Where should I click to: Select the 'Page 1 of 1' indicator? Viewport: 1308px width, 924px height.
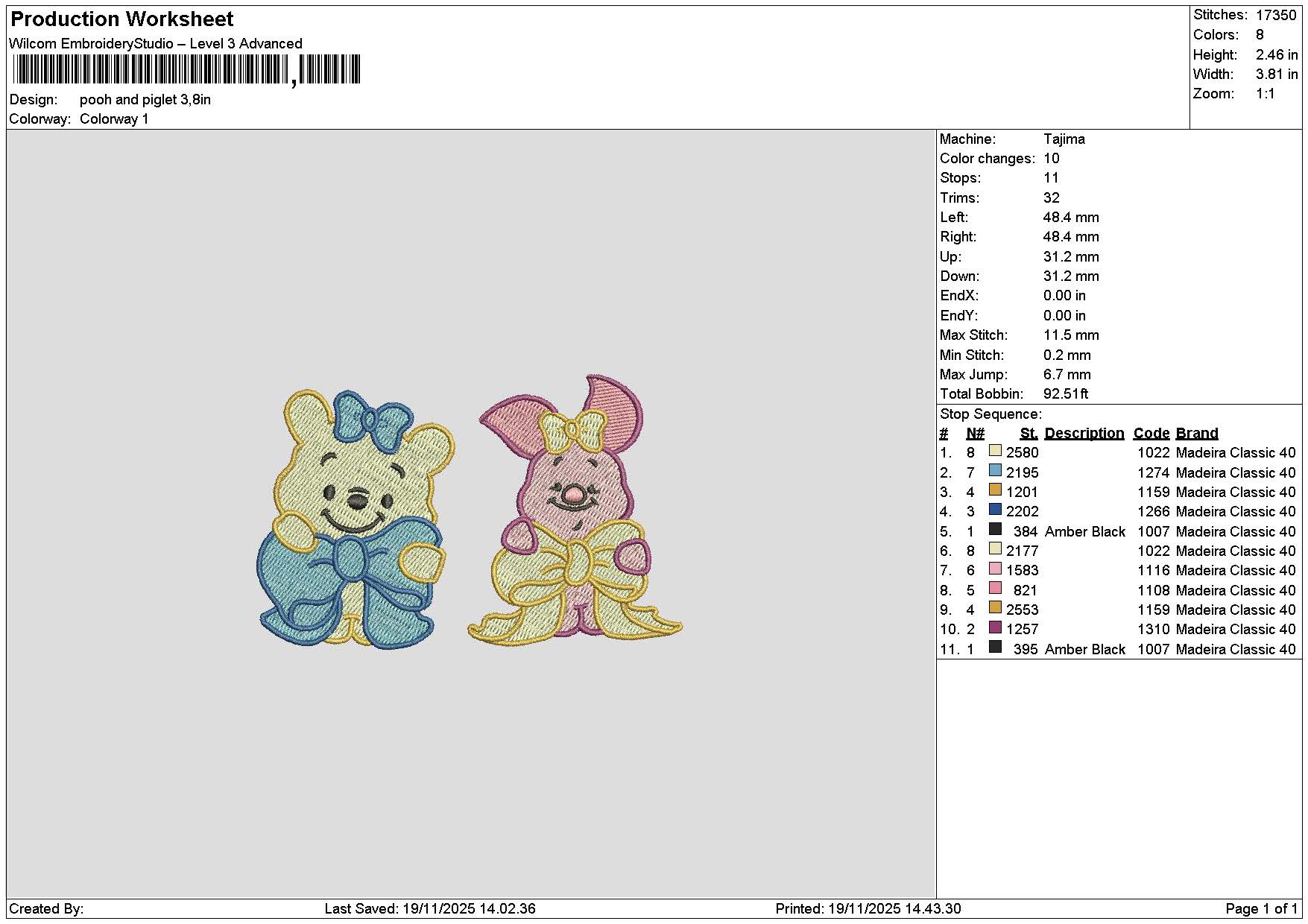1262,909
